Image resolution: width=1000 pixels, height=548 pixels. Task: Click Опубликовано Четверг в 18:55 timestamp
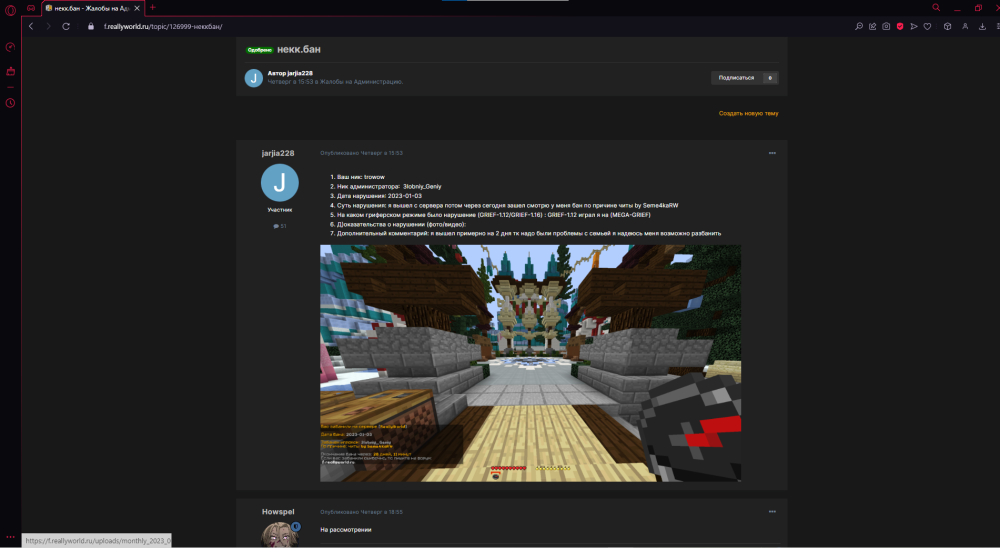(x=362, y=512)
